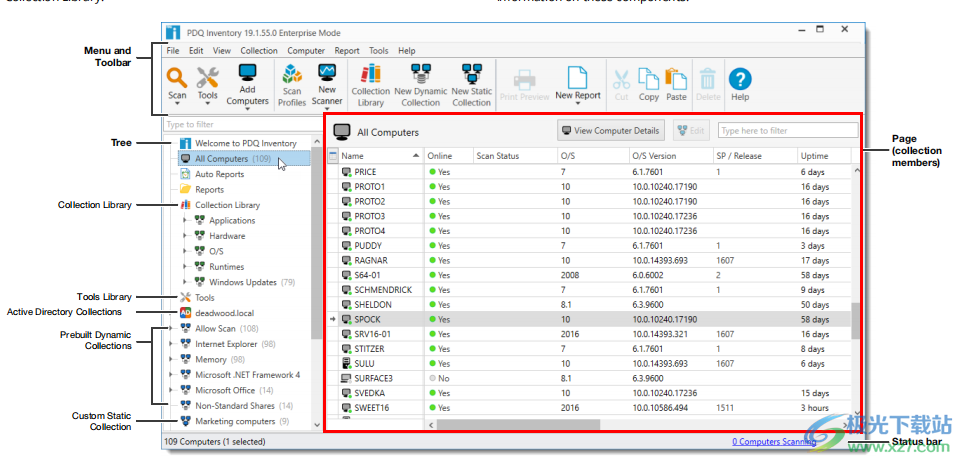
Task: Click the Type here to filter field
Action: click(788, 131)
